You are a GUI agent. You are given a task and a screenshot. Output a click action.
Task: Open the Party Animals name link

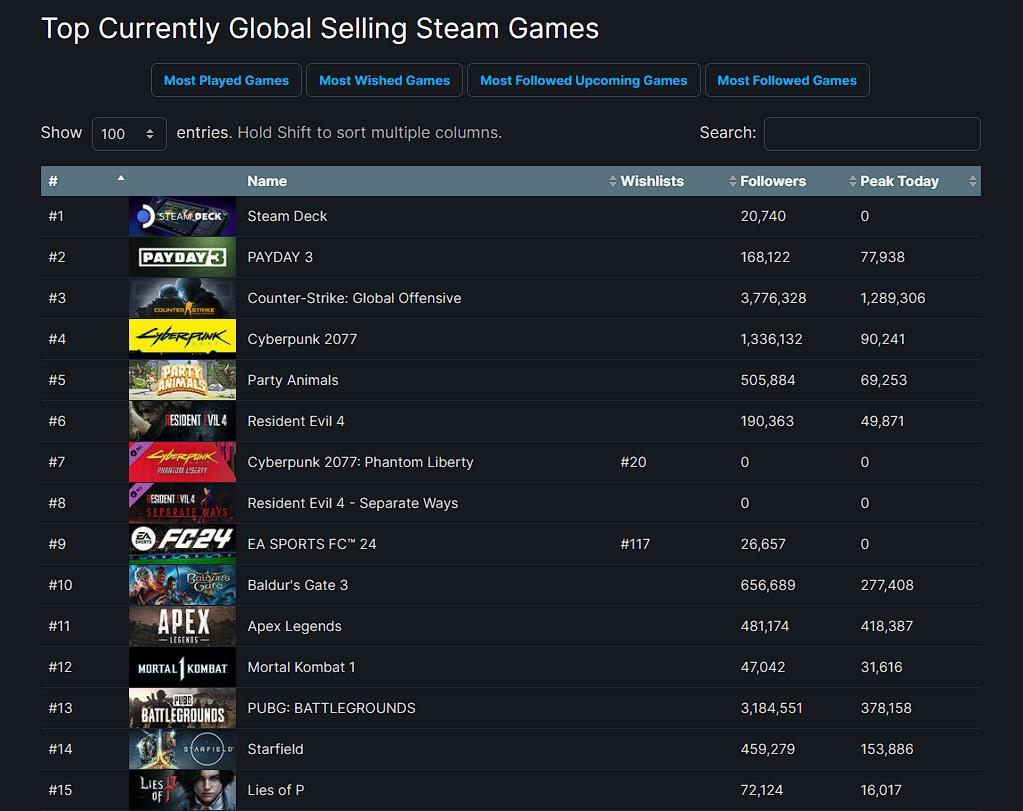pos(293,380)
